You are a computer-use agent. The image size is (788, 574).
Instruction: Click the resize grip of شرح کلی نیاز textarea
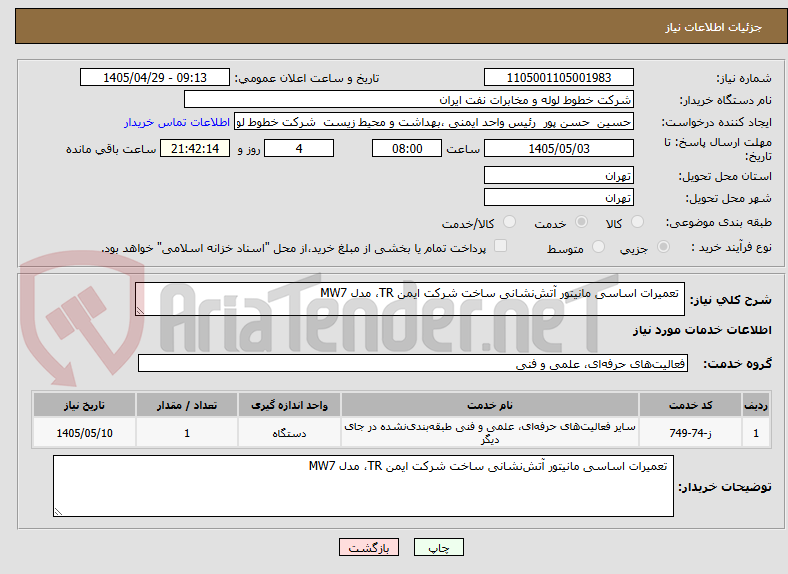(140, 311)
